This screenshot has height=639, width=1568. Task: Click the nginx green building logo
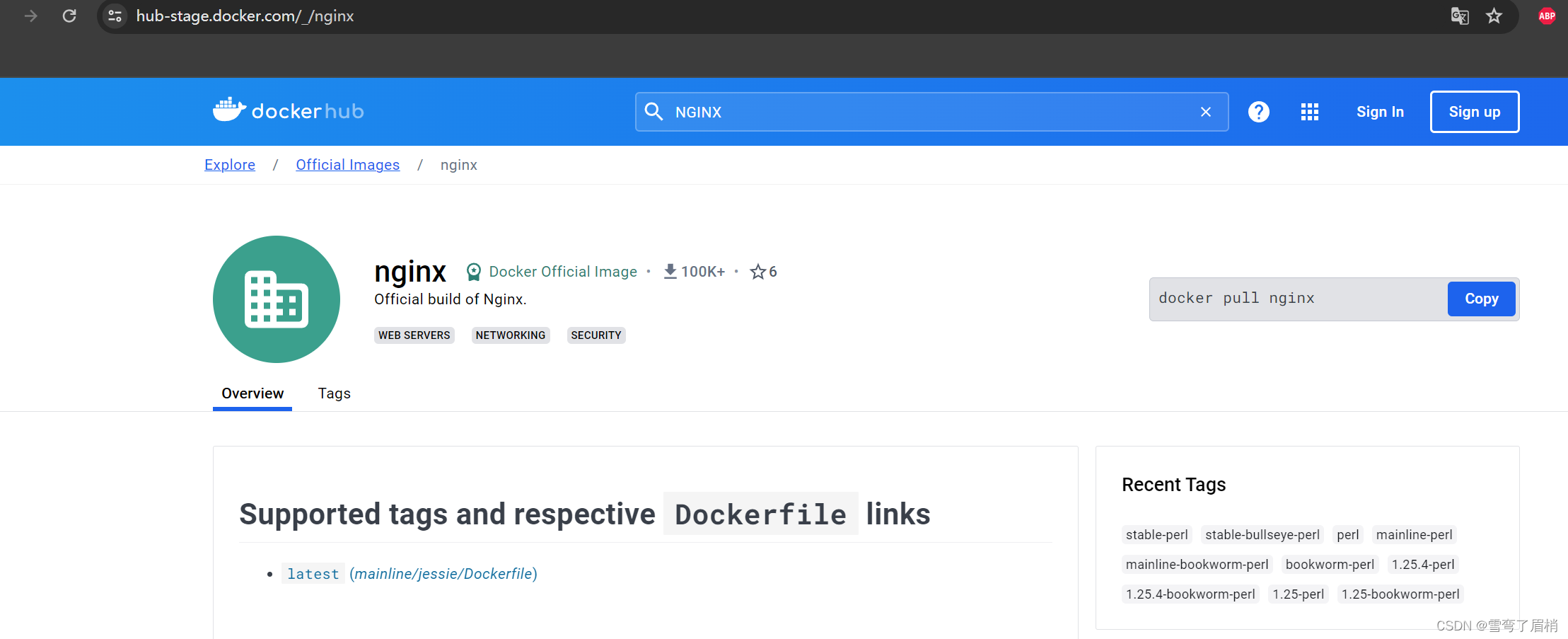277,299
